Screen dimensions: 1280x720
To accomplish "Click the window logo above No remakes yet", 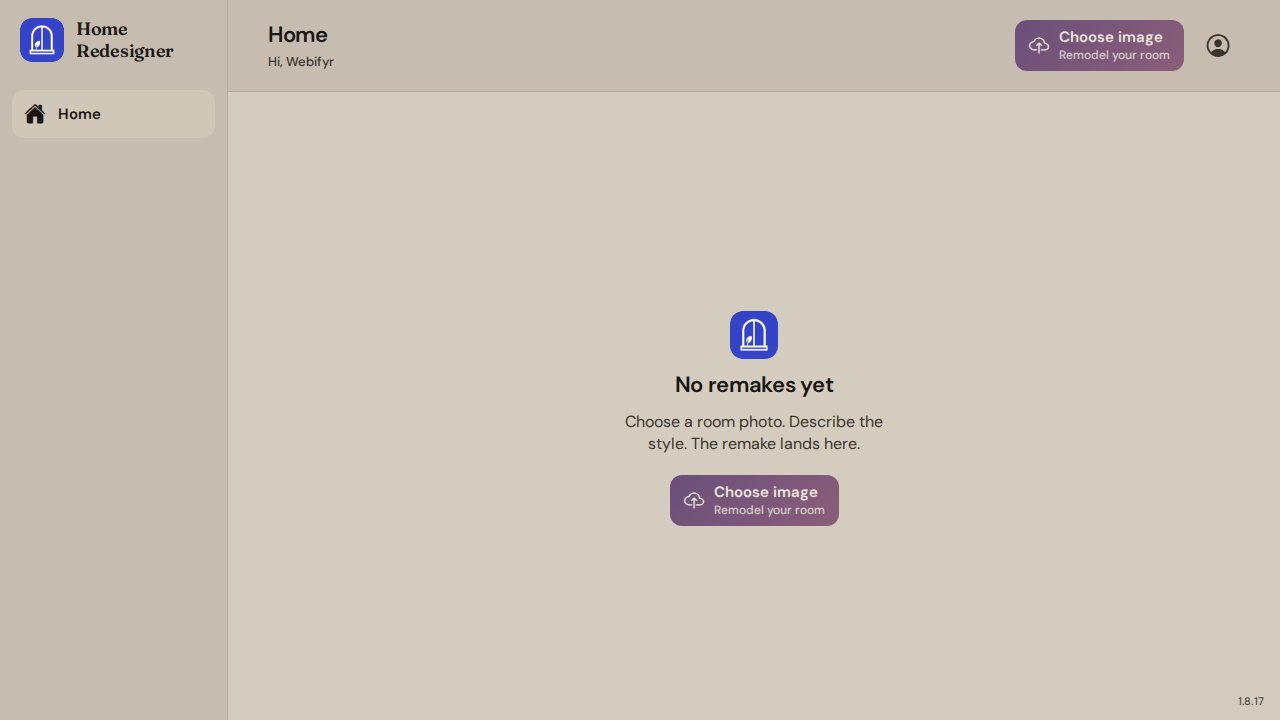I will point(754,335).
